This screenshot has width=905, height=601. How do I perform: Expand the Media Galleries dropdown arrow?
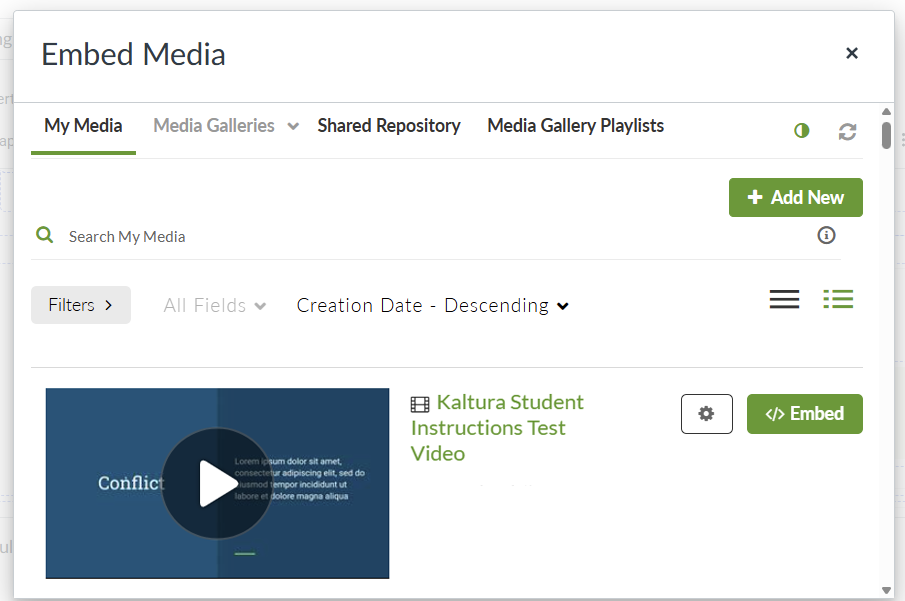[x=293, y=127]
